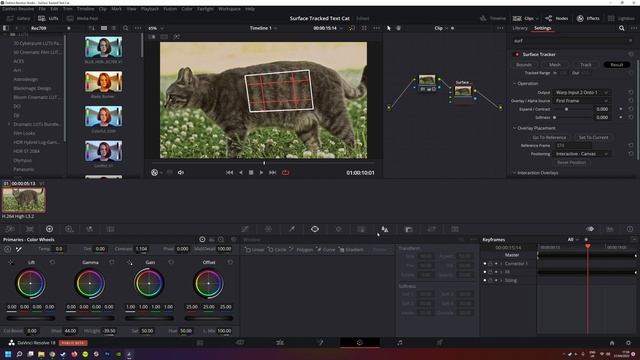Viewport: 640px width, 360px height.
Task: Open Positioning dropdown Interactive - Canvas
Action: [x=582, y=154]
